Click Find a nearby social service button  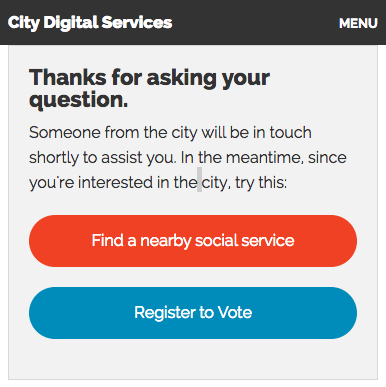[x=193, y=241]
